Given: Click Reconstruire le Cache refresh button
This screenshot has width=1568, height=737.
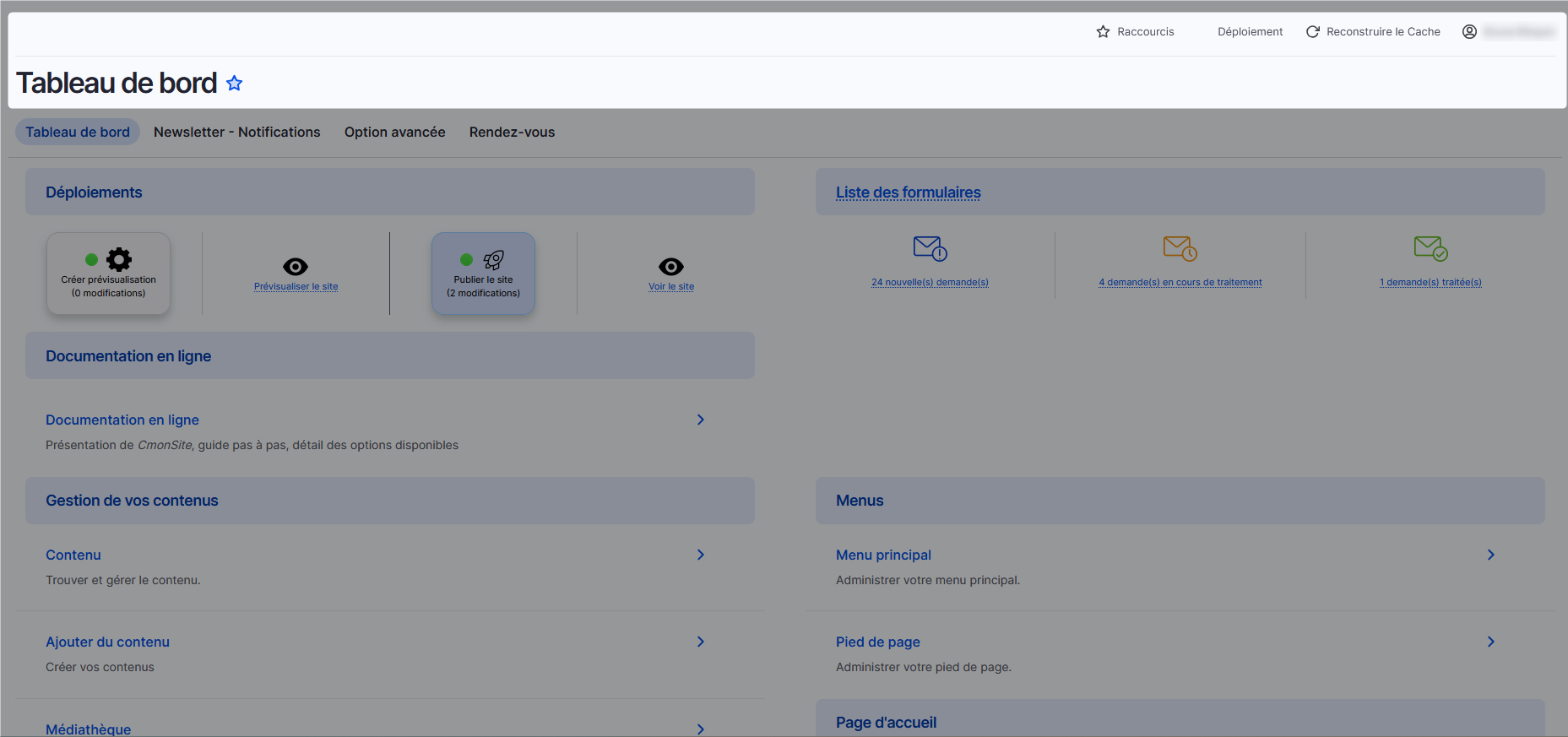Looking at the screenshot, I should (1373, 32).
